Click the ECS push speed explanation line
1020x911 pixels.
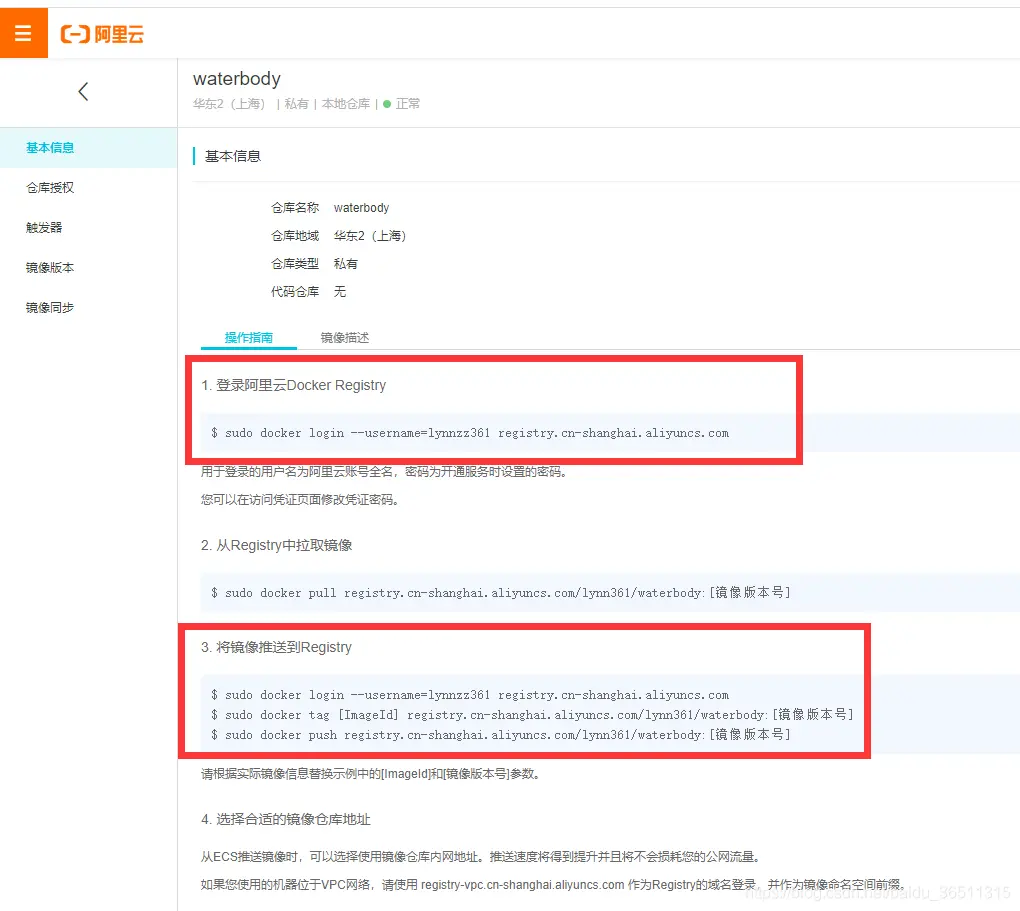(481, 856)
